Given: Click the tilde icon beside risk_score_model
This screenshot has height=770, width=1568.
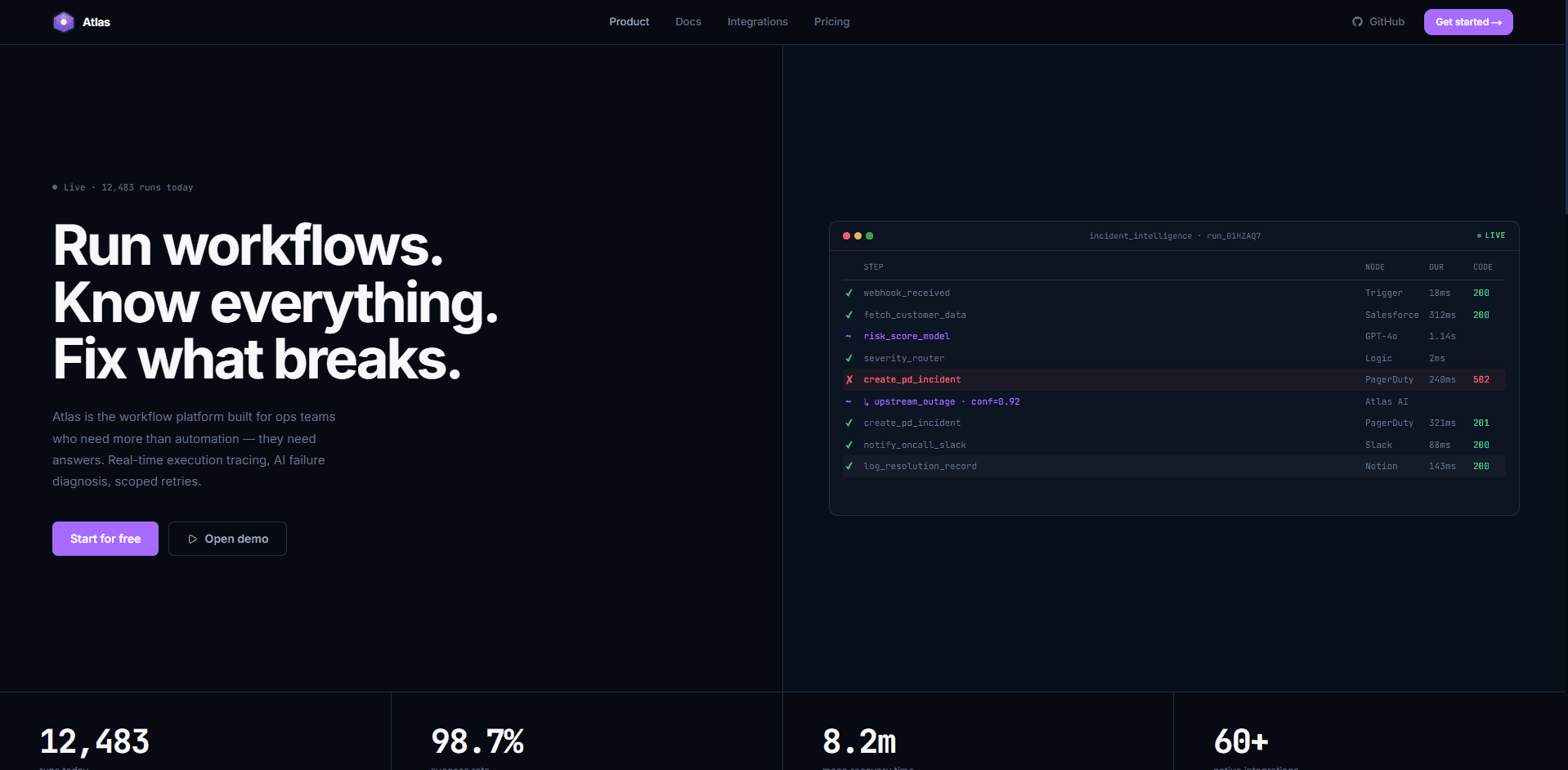Looking at the screenshot, I should tap(849, 337).
